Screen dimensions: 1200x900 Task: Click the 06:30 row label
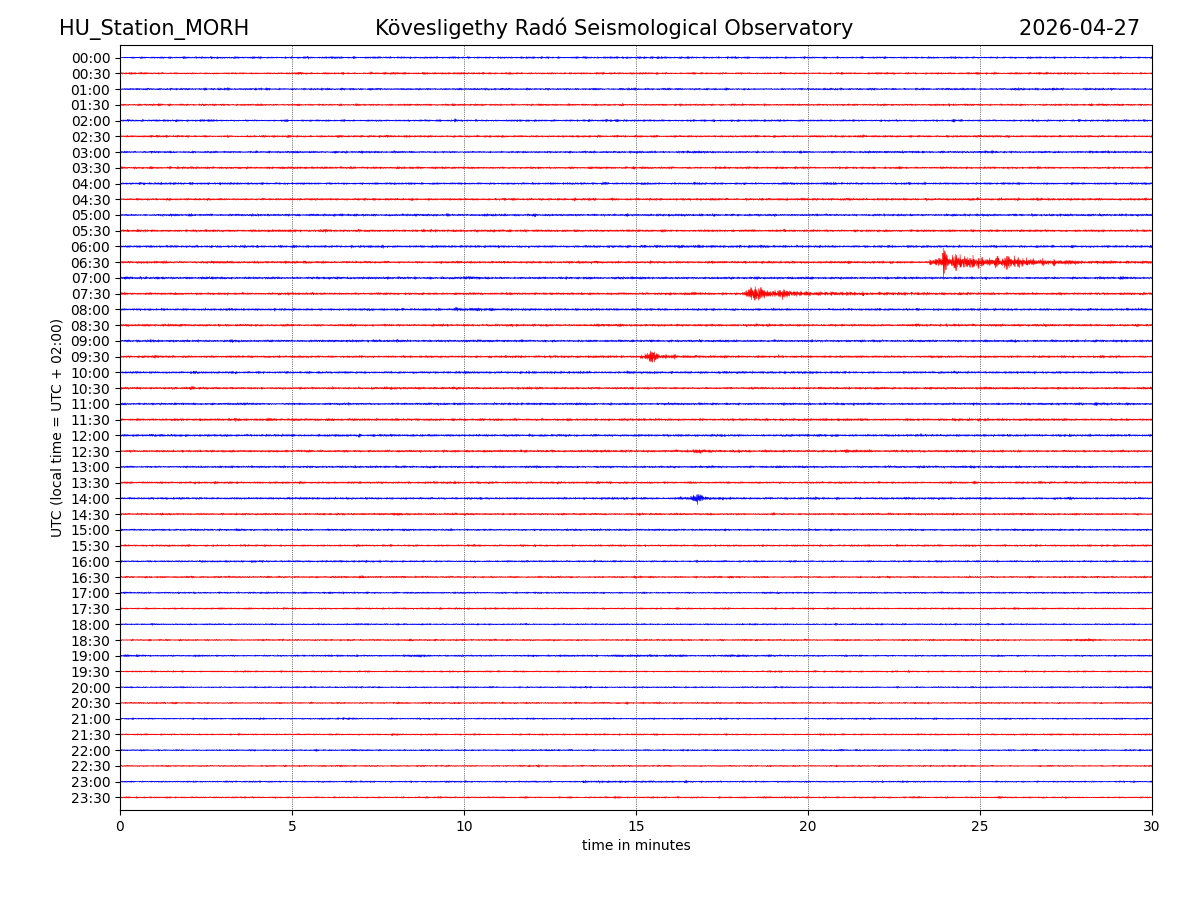91,263
